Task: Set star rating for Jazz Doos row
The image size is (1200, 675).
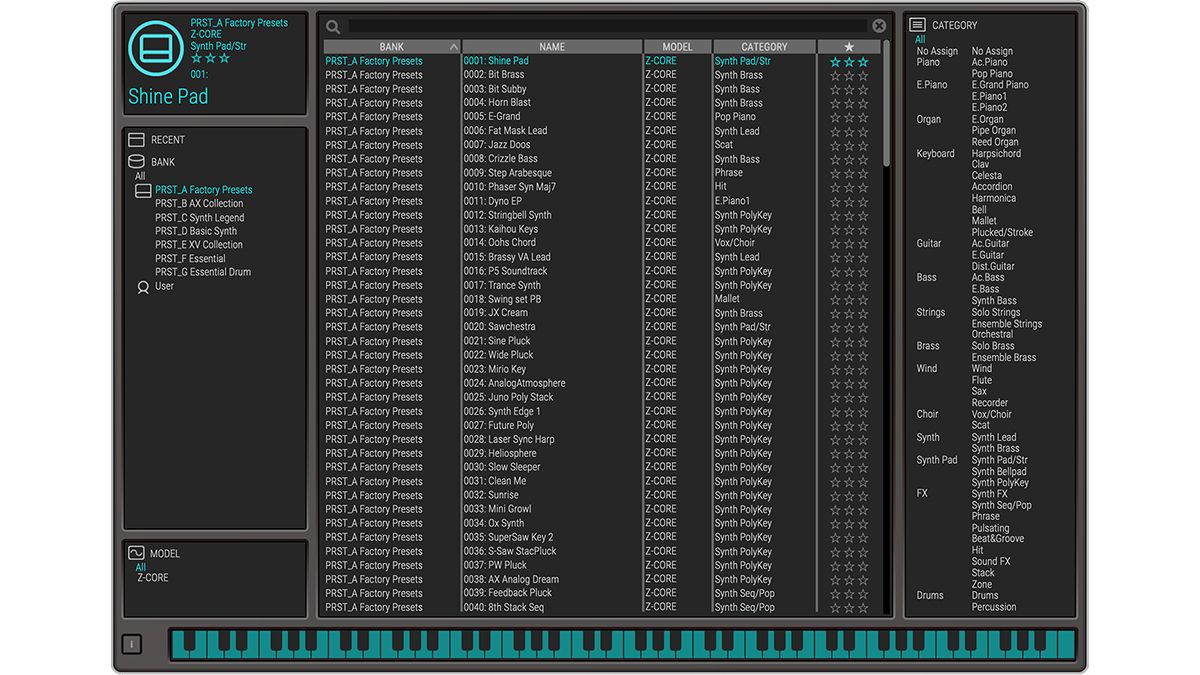Action: click(x=849, y=145)
